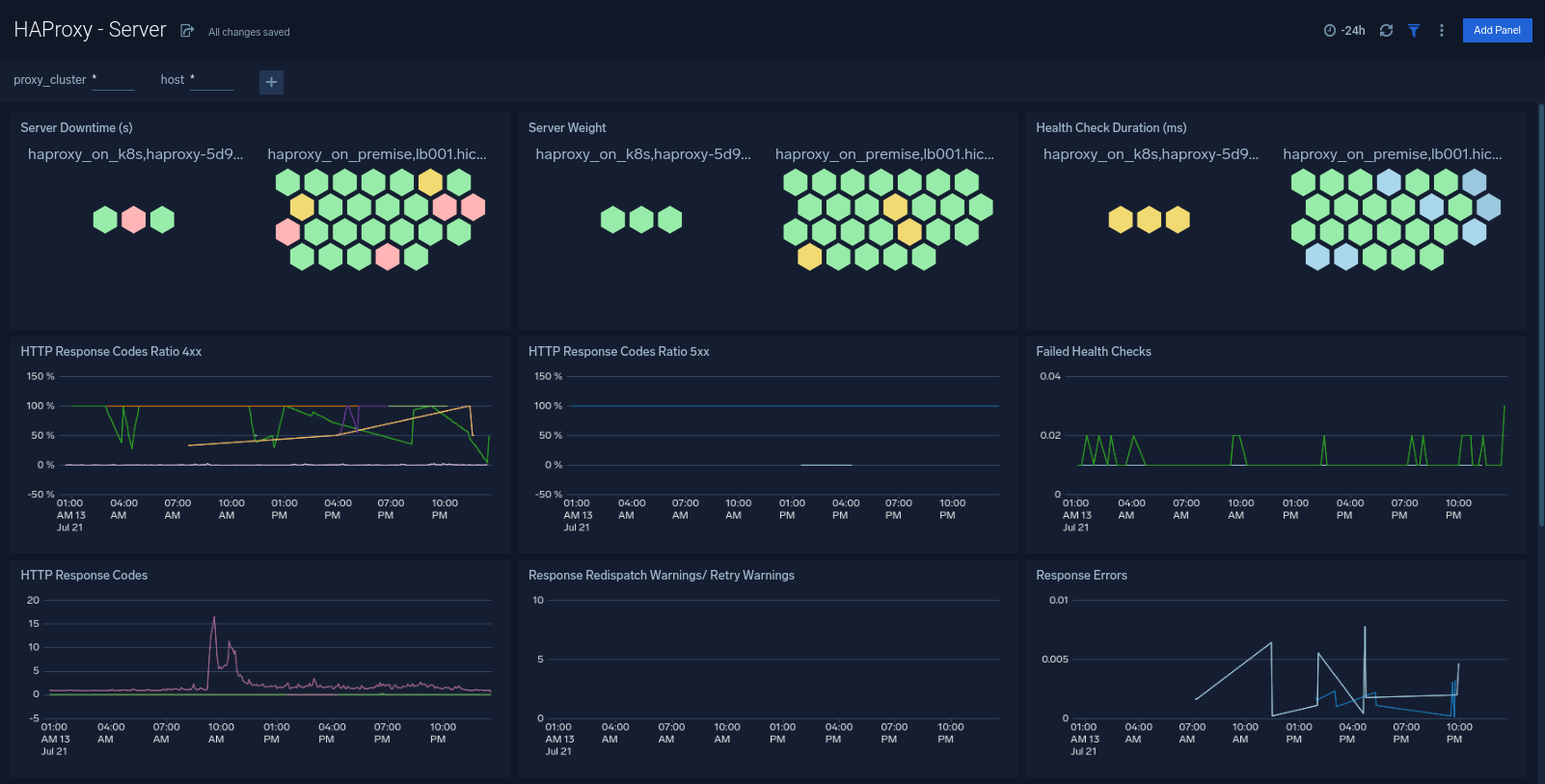Viewport: 1545px width, 784px height.
Task: Open the -24h time range picker
Action: click(x=1344, y=31)
